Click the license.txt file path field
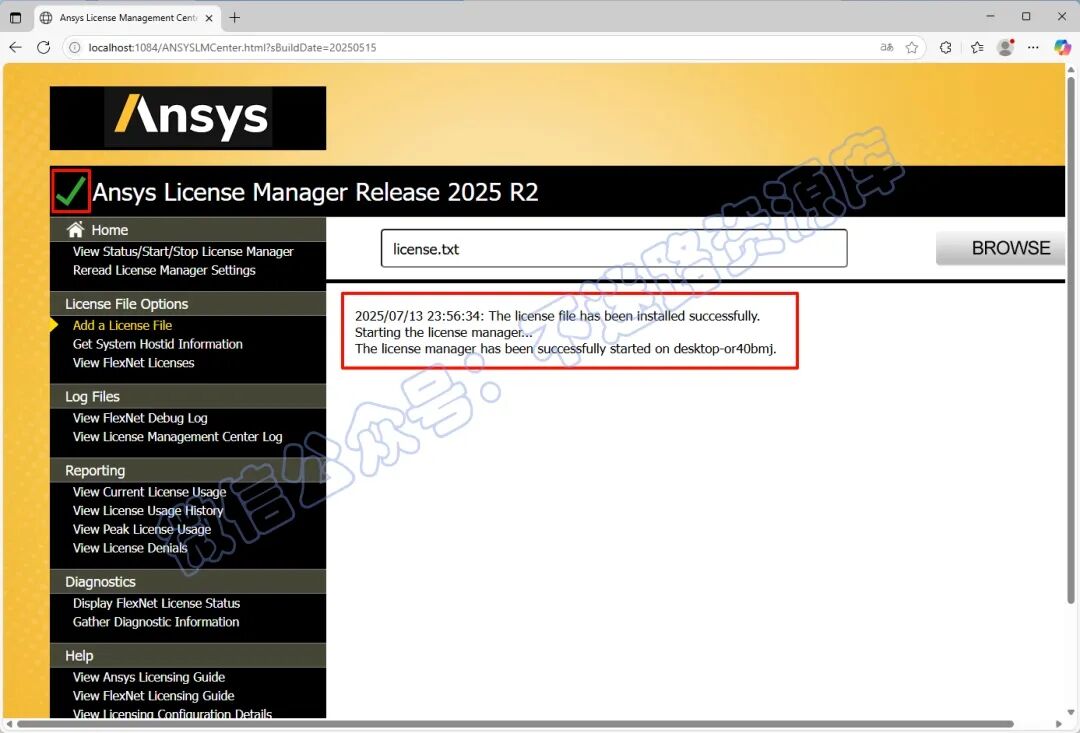Image resolution: width=1080 pixels, height=733 pixels. (614, 248)
